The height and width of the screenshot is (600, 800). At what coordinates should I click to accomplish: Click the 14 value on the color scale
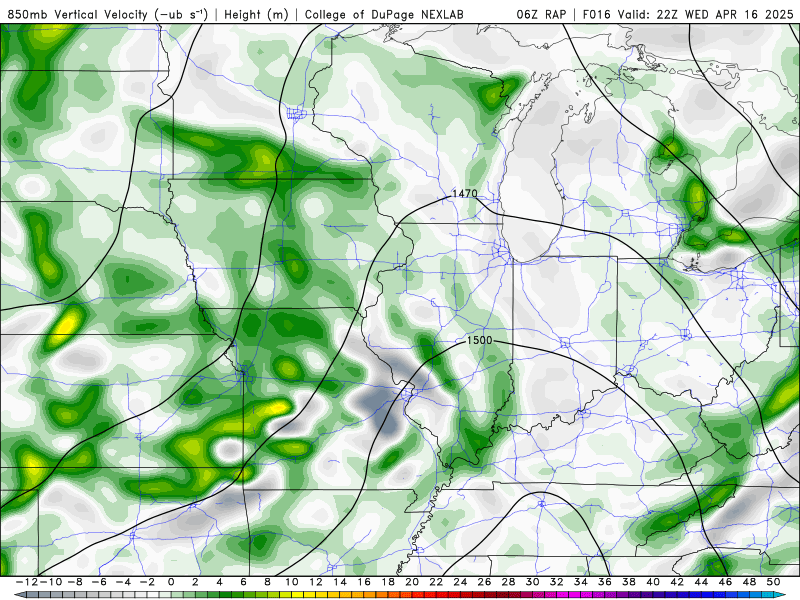click(340, 582)
